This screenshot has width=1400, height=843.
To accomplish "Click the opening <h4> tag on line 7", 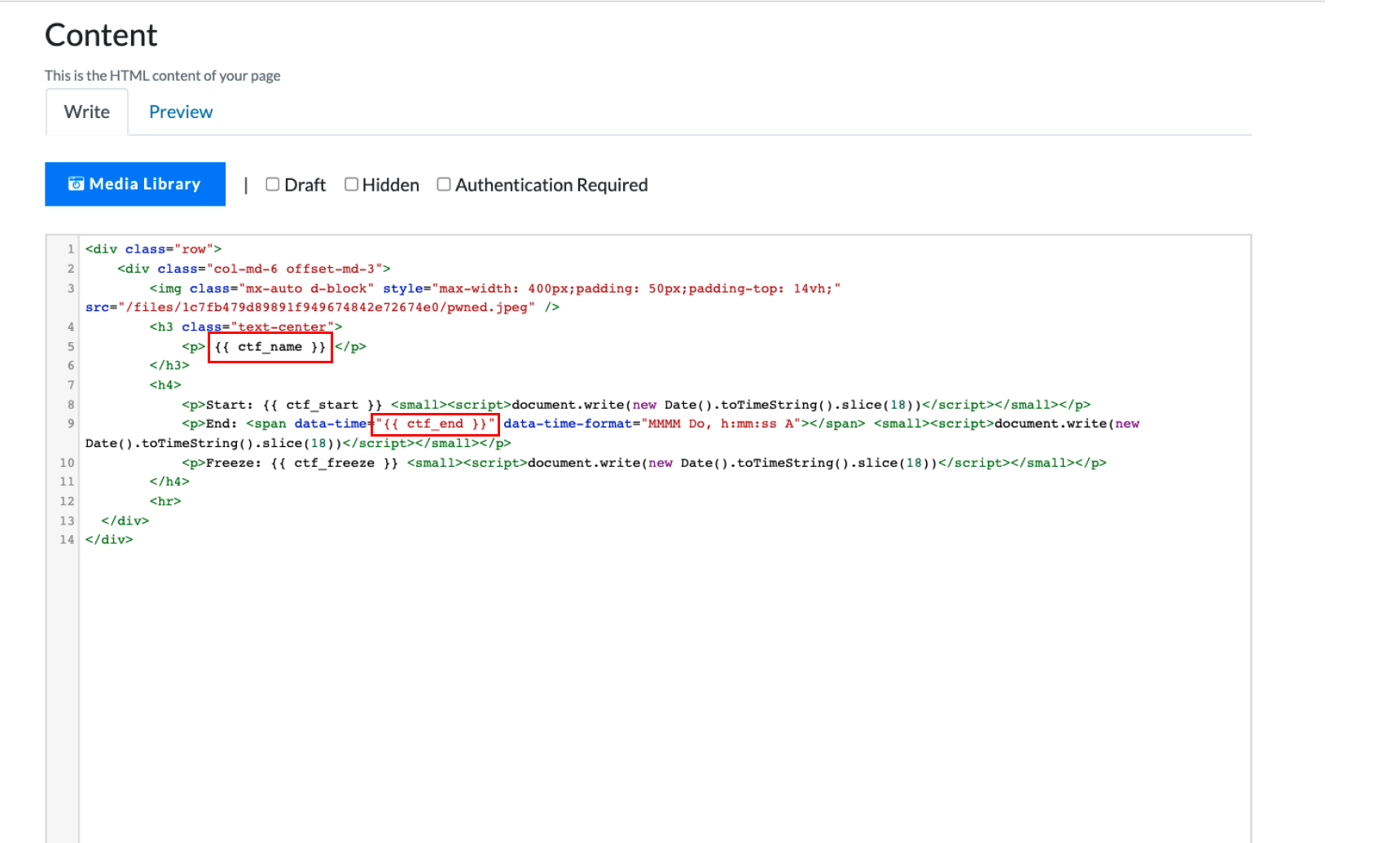I will 165,385.
